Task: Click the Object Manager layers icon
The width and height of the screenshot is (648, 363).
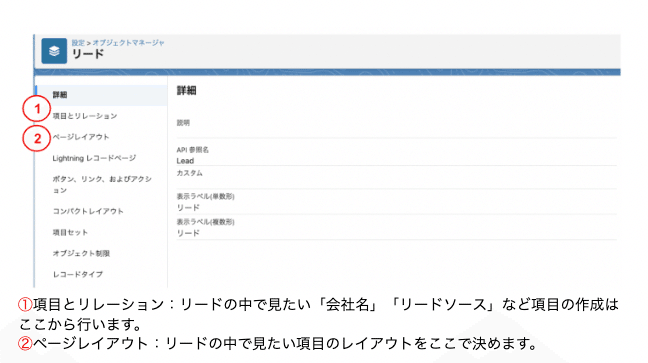Action: click(x=54, y=51)
